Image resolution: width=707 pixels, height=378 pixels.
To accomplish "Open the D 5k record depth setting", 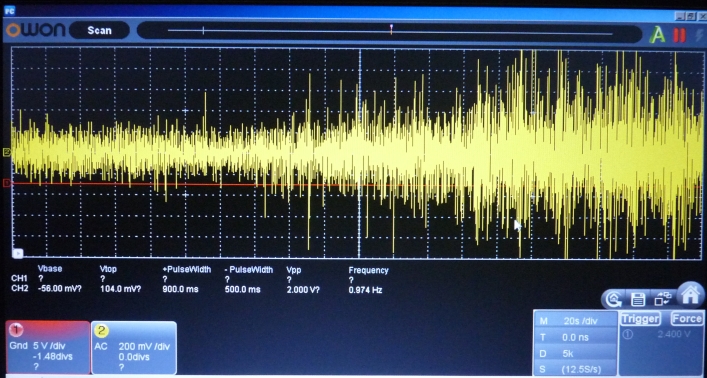I will pos(576,353).
